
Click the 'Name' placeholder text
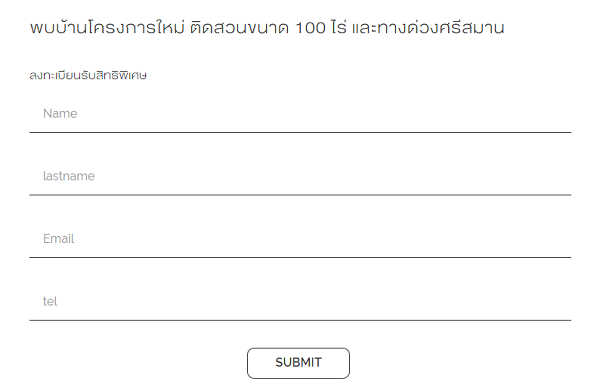(60, 114)
